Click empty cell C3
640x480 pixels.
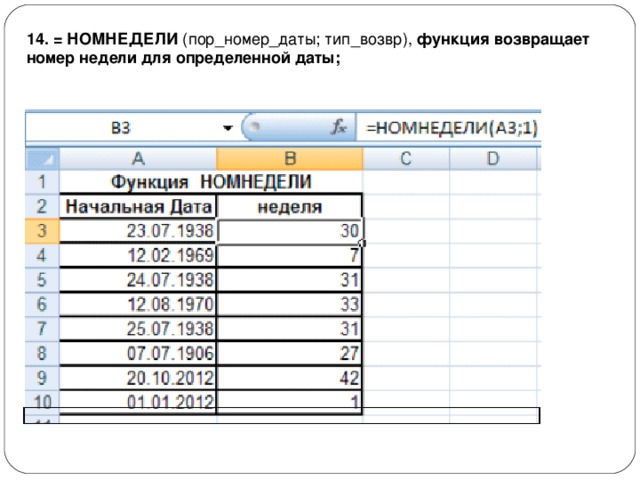406,231
